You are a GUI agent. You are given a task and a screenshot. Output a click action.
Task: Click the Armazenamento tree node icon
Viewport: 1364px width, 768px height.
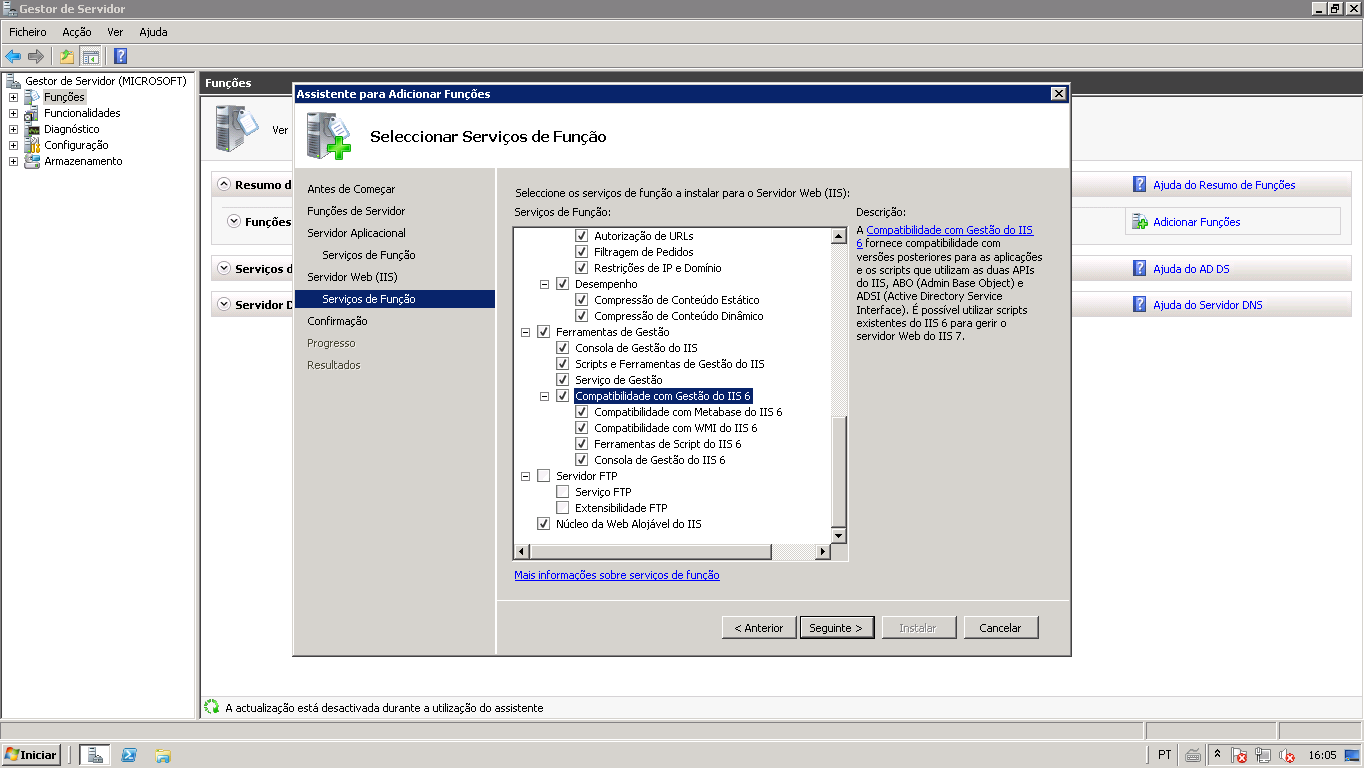tap(32, 161)
